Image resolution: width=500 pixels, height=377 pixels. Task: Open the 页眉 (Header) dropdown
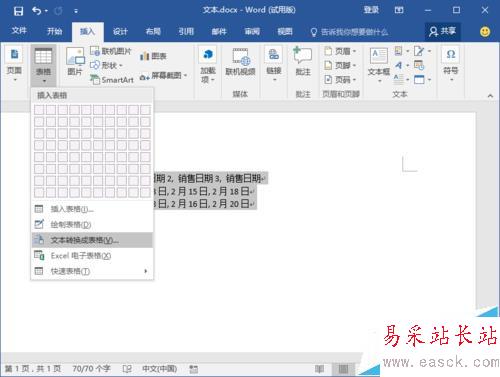[x=340, y=51]
